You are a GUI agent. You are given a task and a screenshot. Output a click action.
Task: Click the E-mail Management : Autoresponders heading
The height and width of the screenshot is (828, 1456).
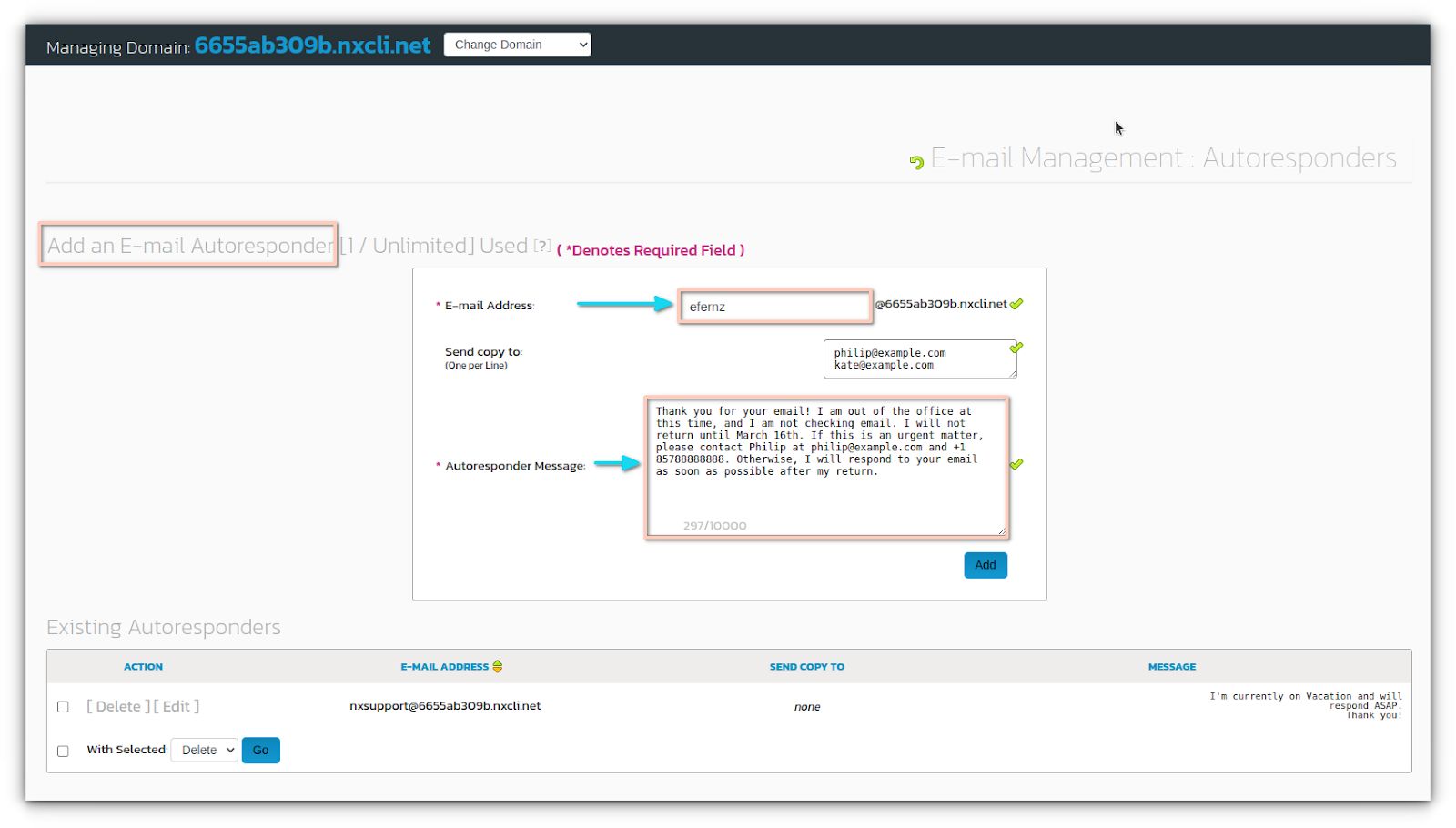pyautogui.click(x=1163, y=158)
